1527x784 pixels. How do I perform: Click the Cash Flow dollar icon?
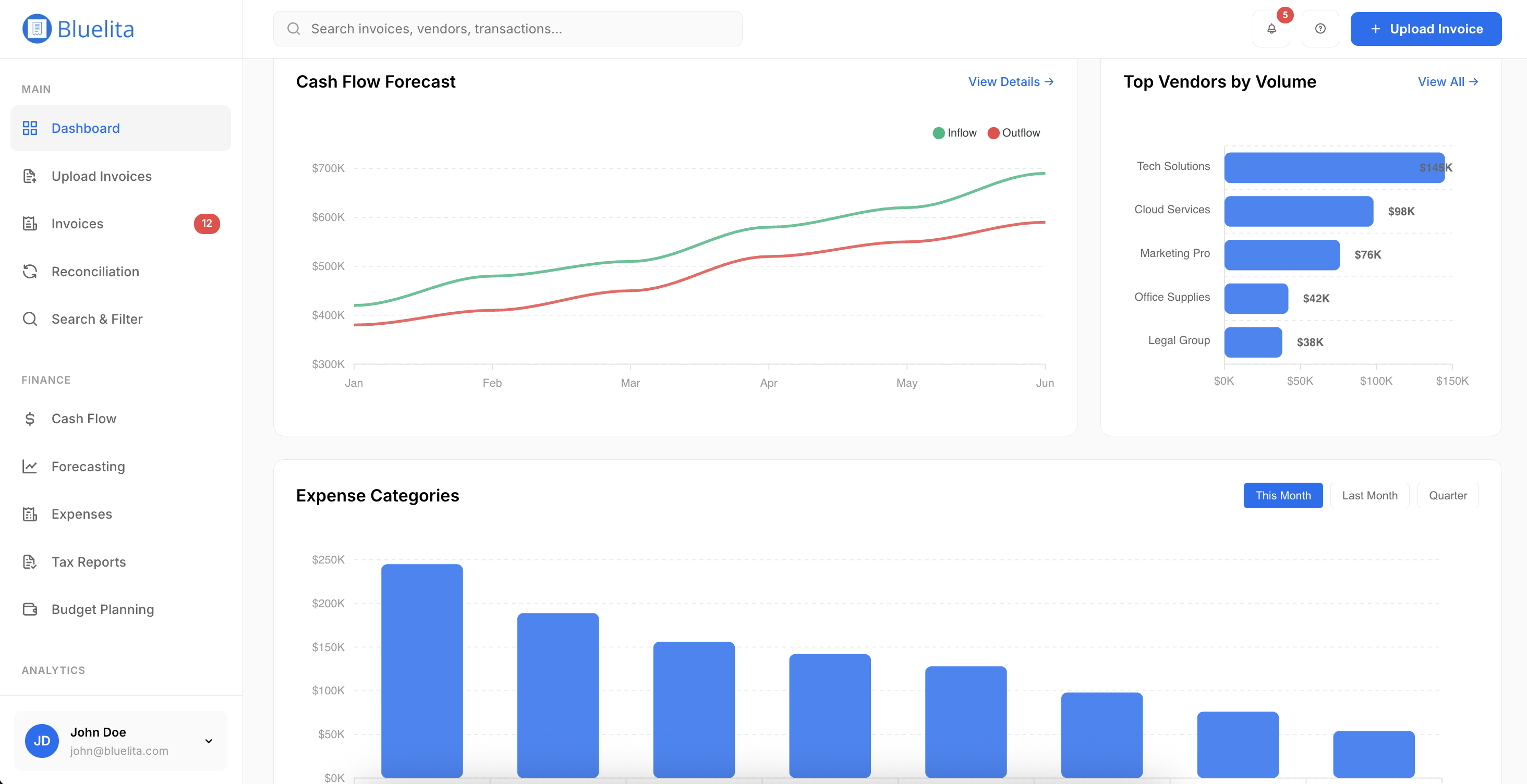click(30, 419)
